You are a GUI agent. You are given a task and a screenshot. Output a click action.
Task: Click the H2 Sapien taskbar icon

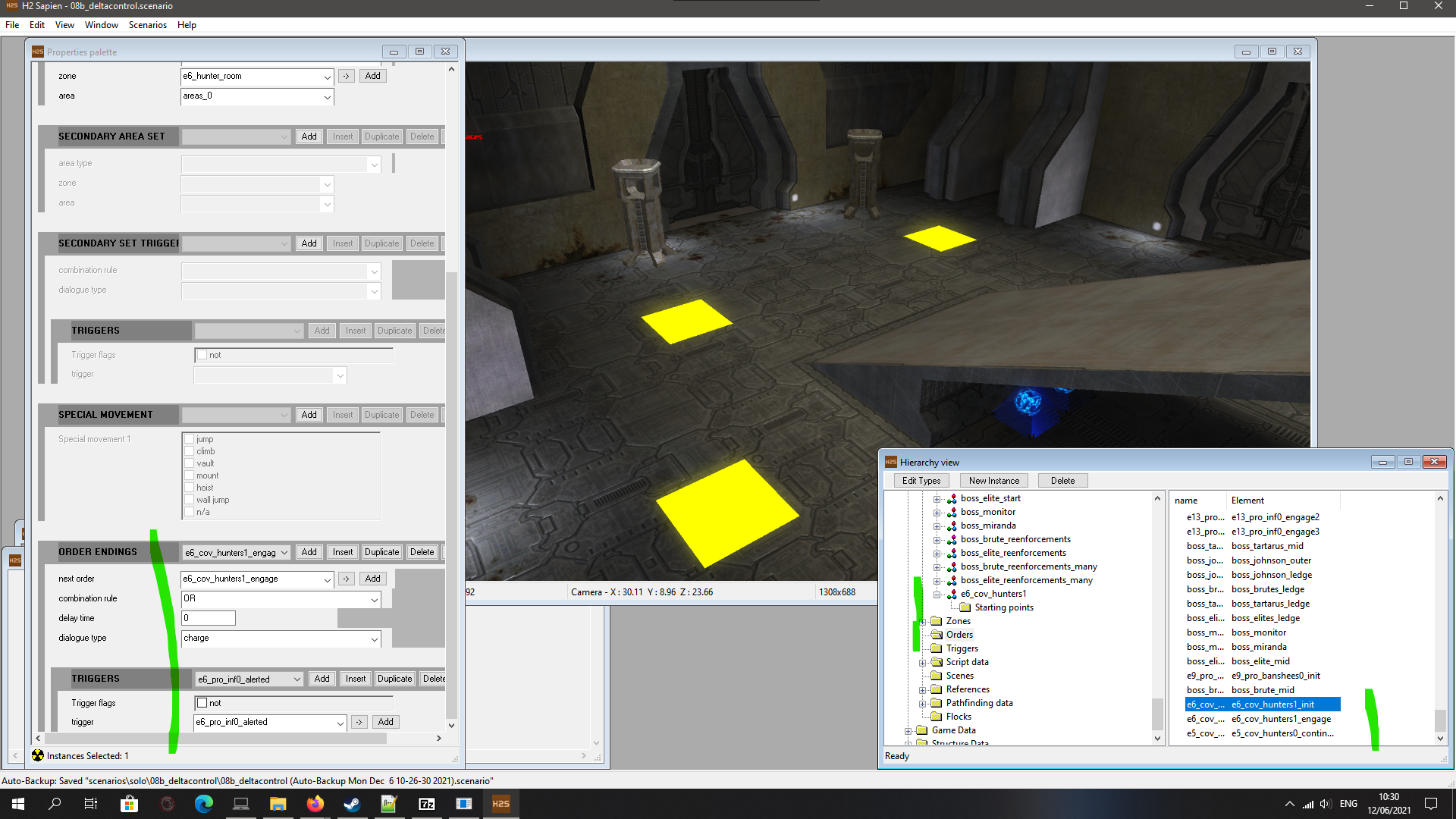click(500, 804)
